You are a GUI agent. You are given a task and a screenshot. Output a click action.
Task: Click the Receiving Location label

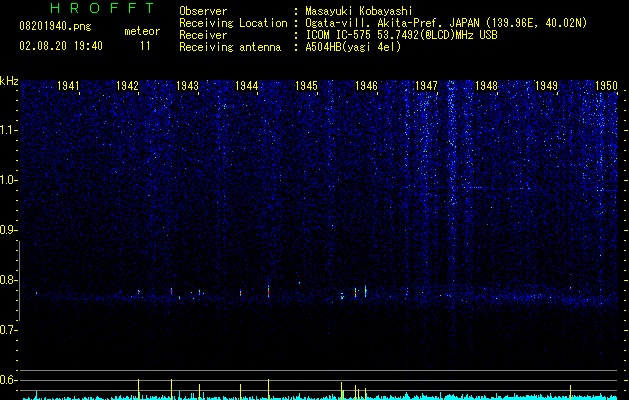coord(233,23)
